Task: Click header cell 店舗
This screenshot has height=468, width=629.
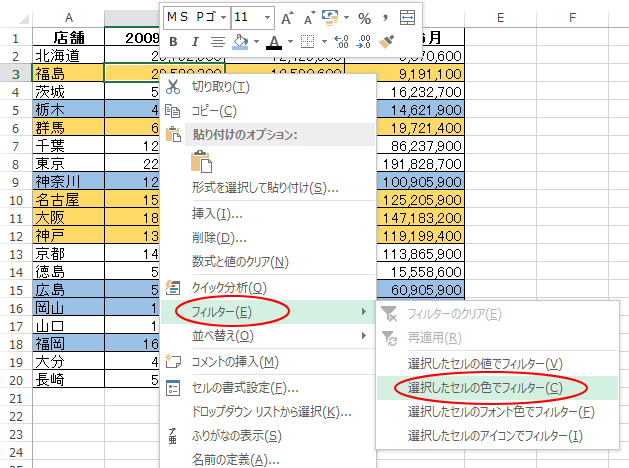Action: click(69, 37)
